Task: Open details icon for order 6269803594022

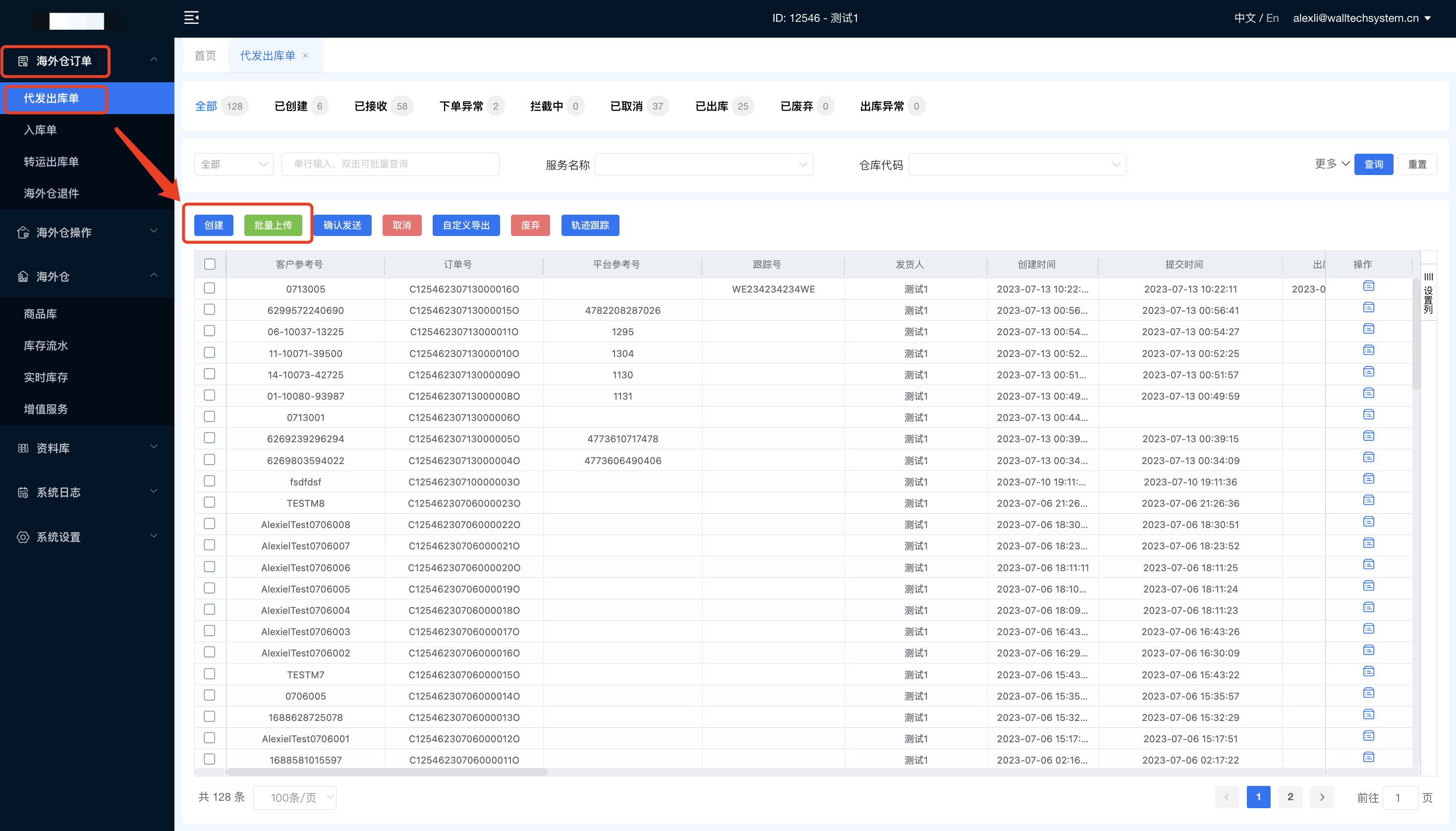Action: click(1368, 457)
